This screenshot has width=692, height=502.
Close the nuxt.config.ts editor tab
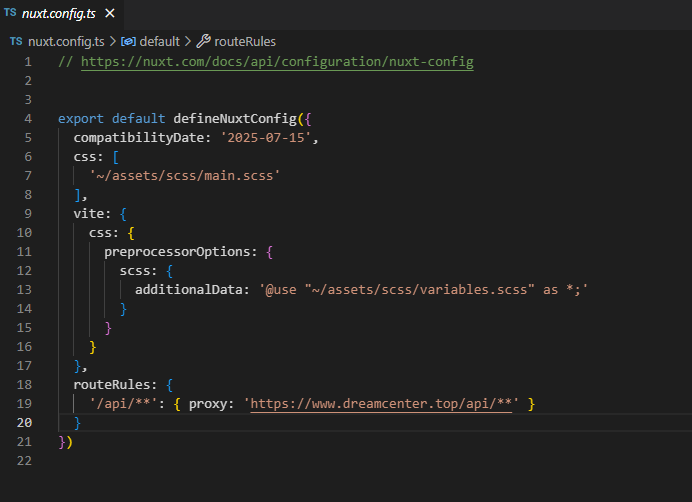pyautogui.click(x=109, y=14)
